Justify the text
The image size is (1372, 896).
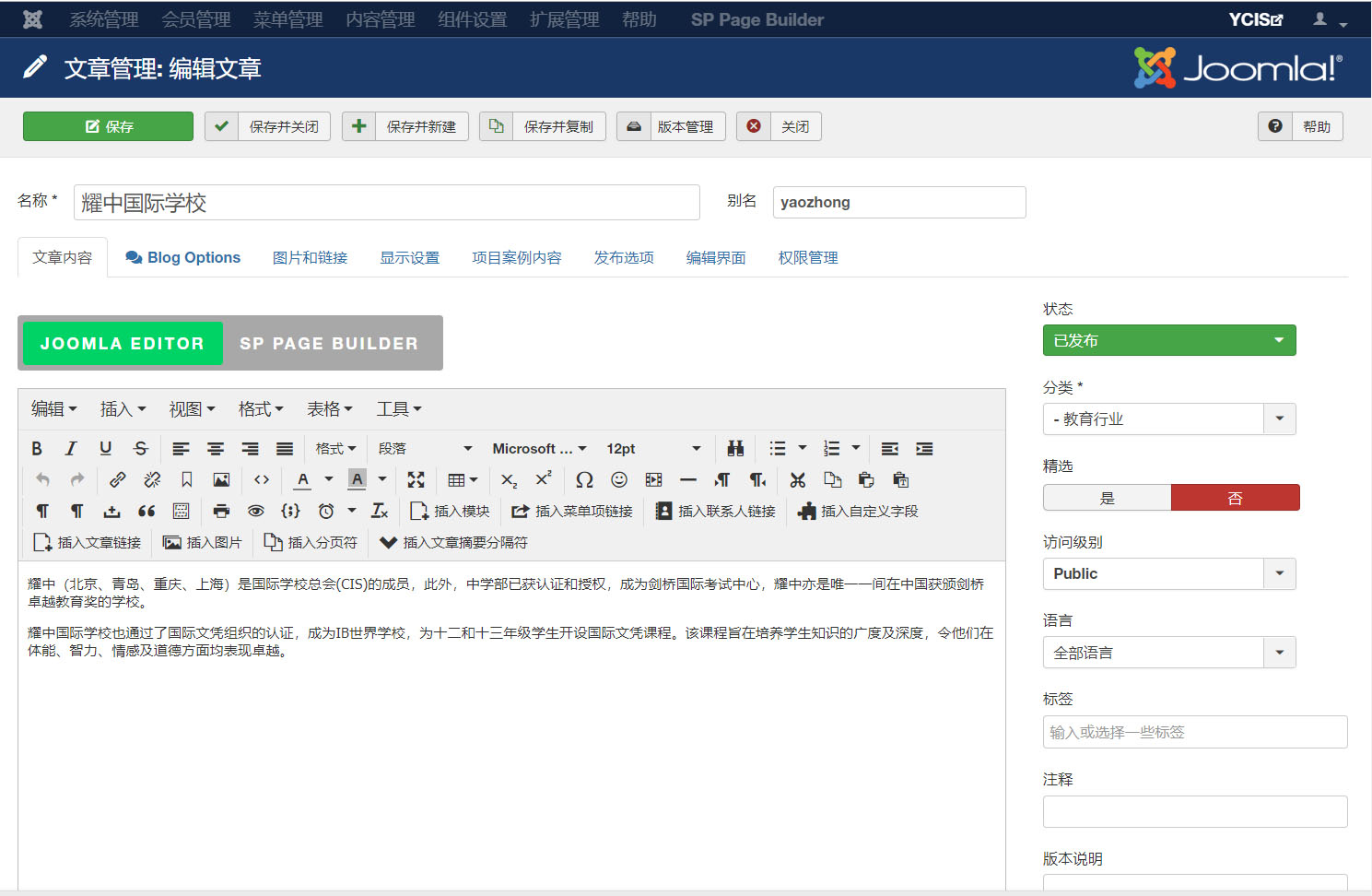pyautogui.click(x=285, y=449)
